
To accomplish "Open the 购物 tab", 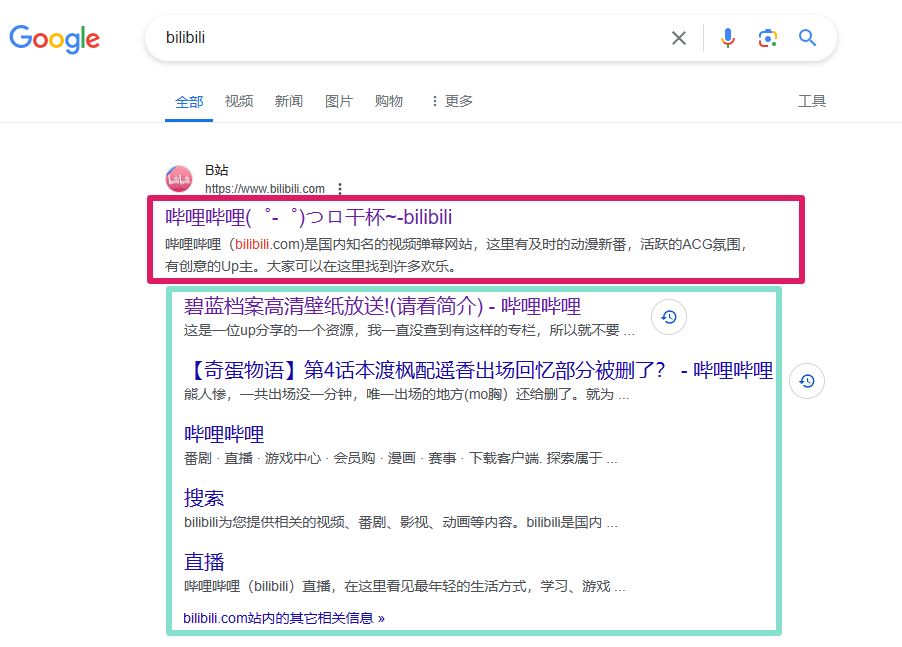I will coord(389,101).
